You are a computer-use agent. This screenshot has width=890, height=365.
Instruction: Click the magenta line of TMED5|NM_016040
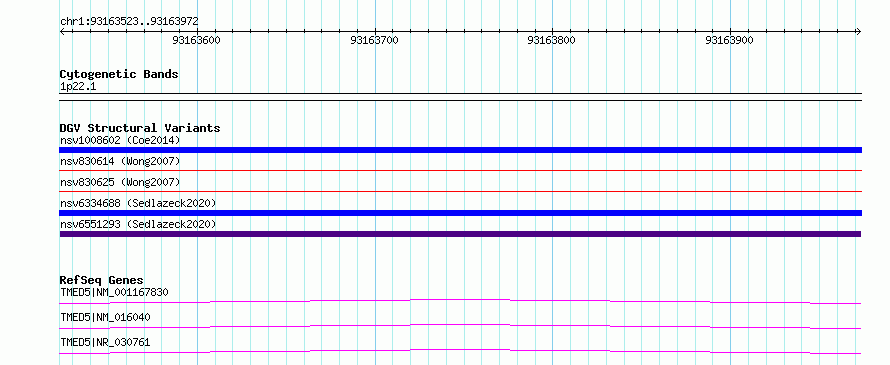[460, 326]
